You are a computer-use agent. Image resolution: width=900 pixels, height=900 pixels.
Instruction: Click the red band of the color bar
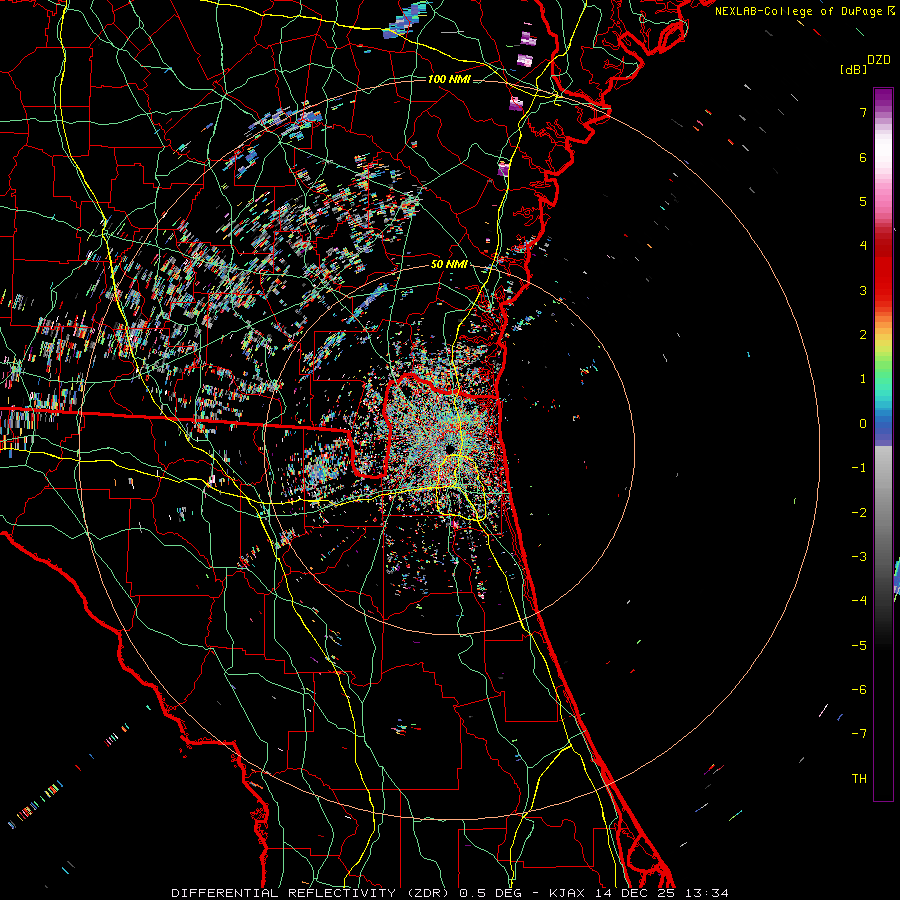tap(883, 270)
